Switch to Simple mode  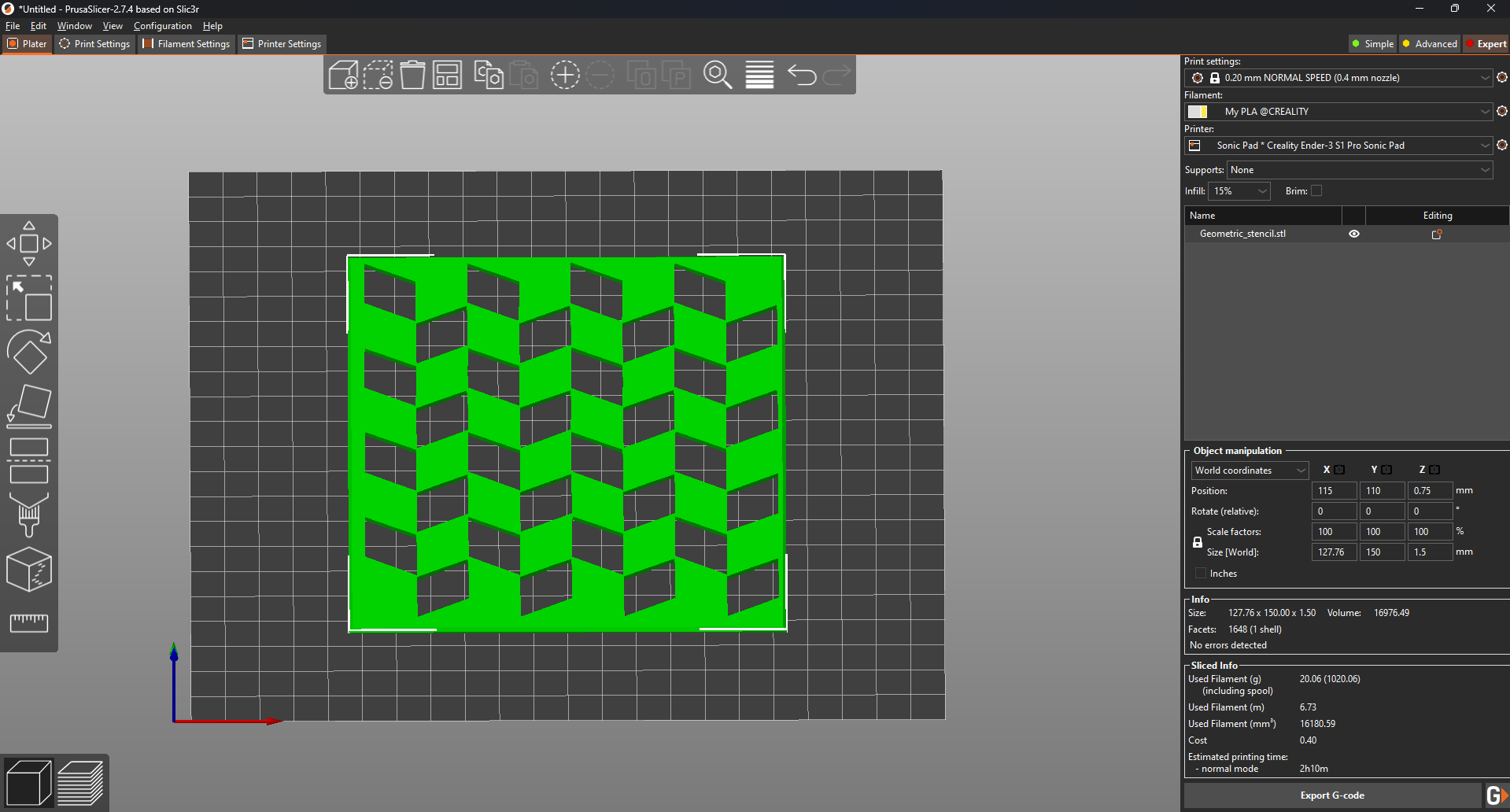click(x=1372, y=44)
